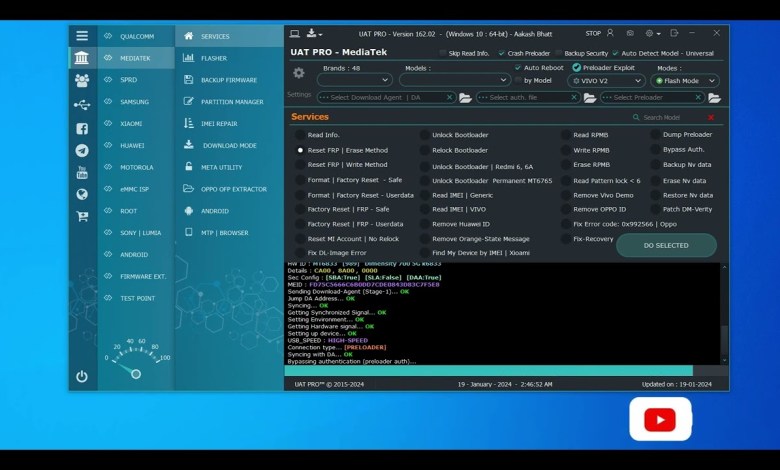Screen dimensions: 780x470
Task: Enable the Skip Read Info checkbox
Action: (x=443, y=53)
